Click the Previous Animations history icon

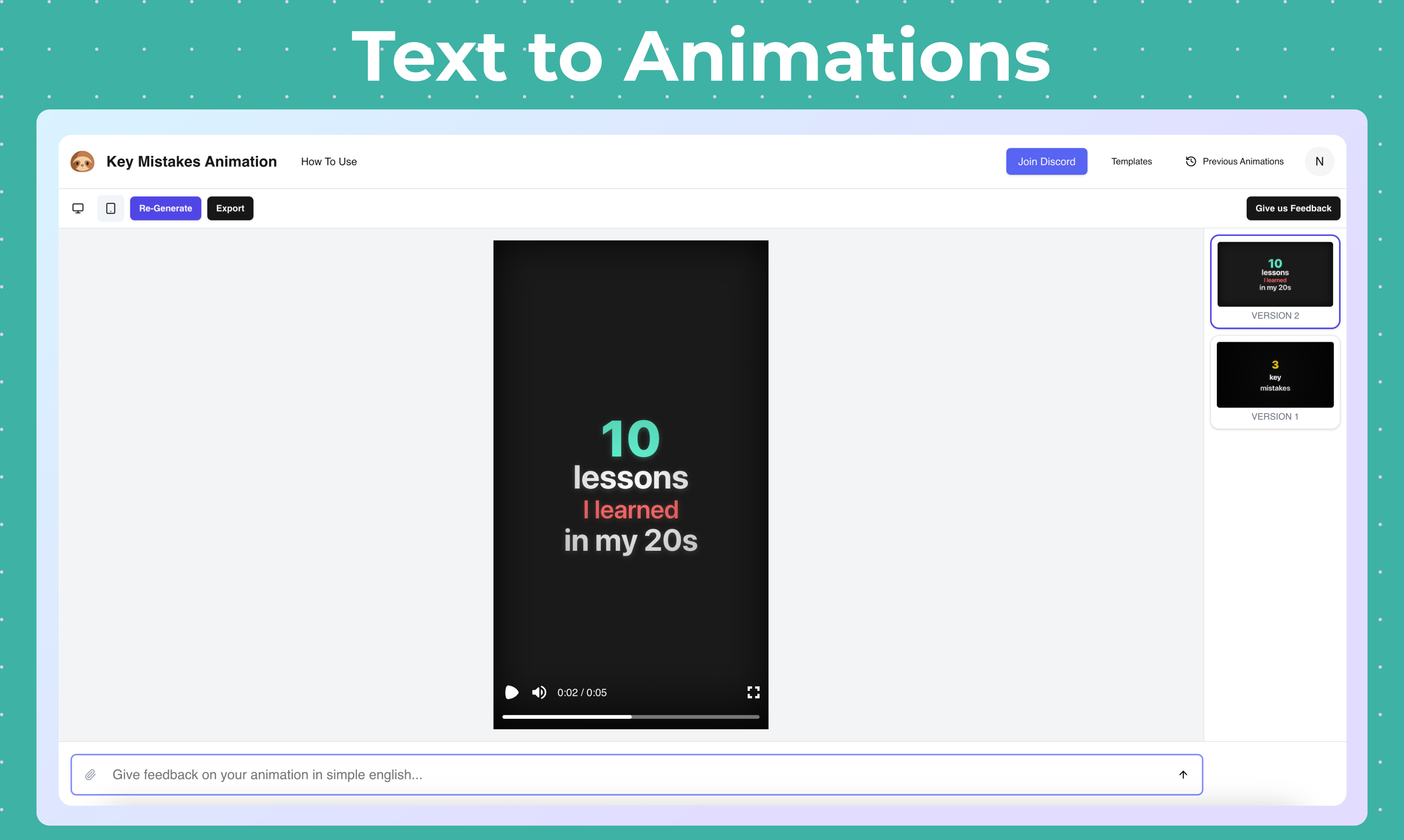coord(1191,161)
